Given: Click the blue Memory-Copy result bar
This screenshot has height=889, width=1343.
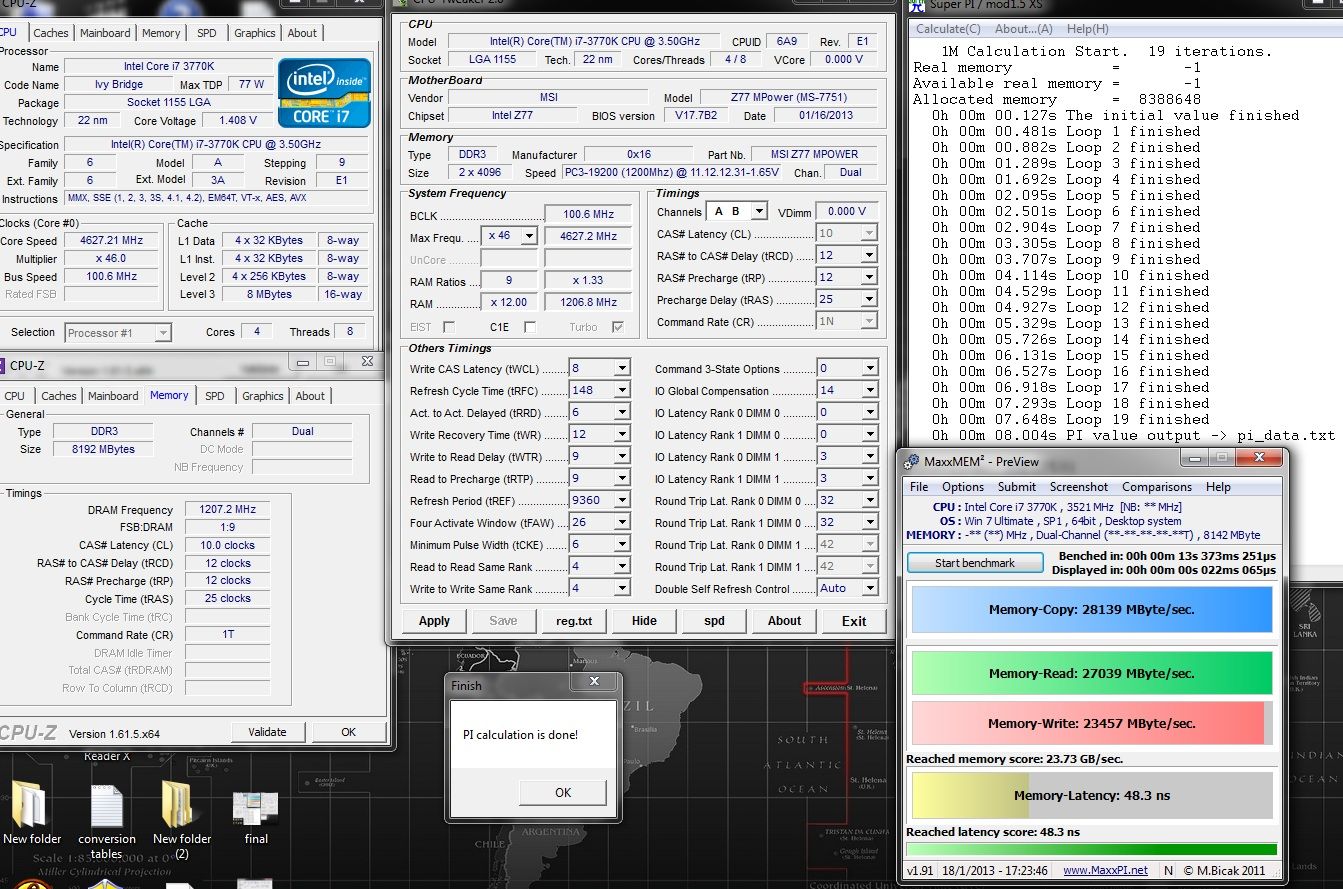Looking at the screenshot, I should (x=1091, y=609).
